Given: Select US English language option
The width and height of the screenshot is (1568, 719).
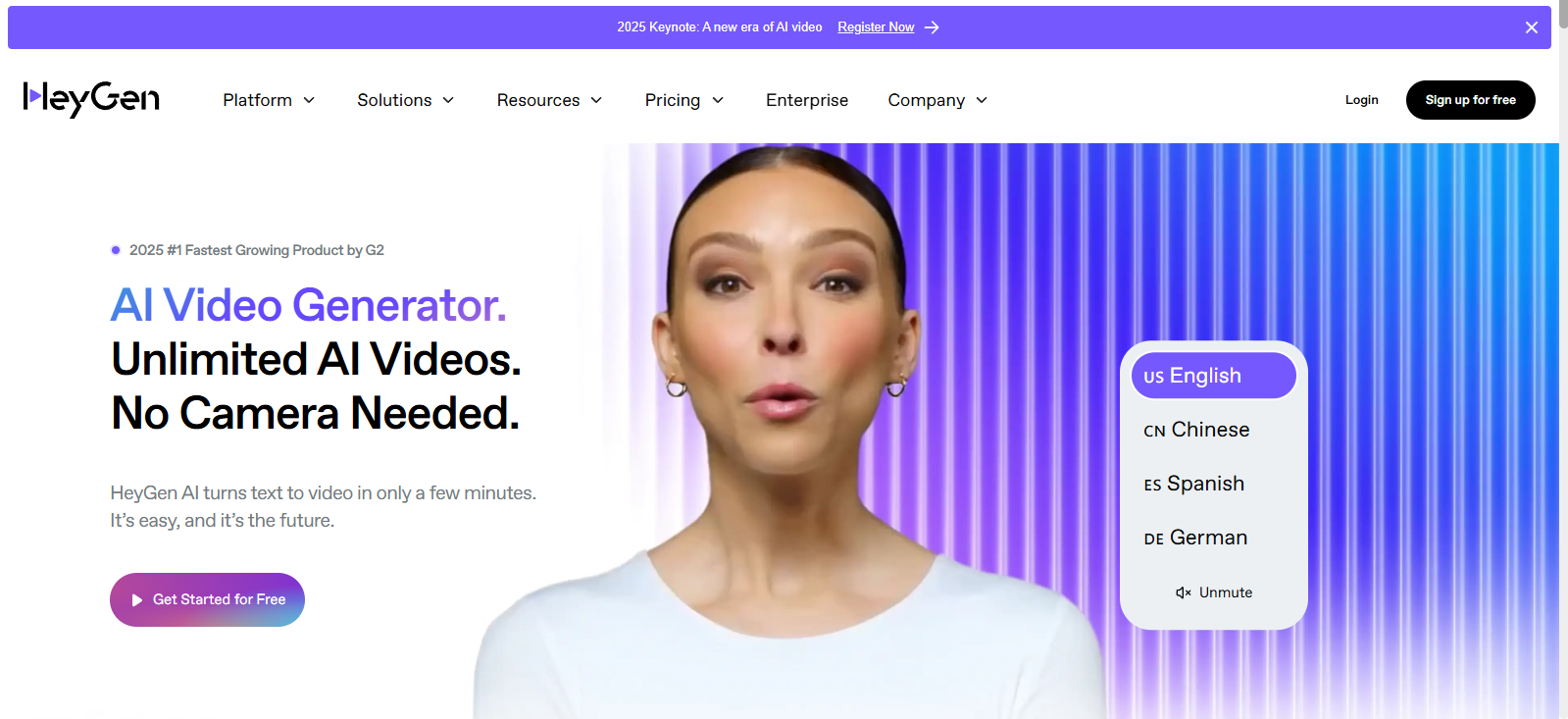Looking at the screenshot, I should tap(1214, 376).
